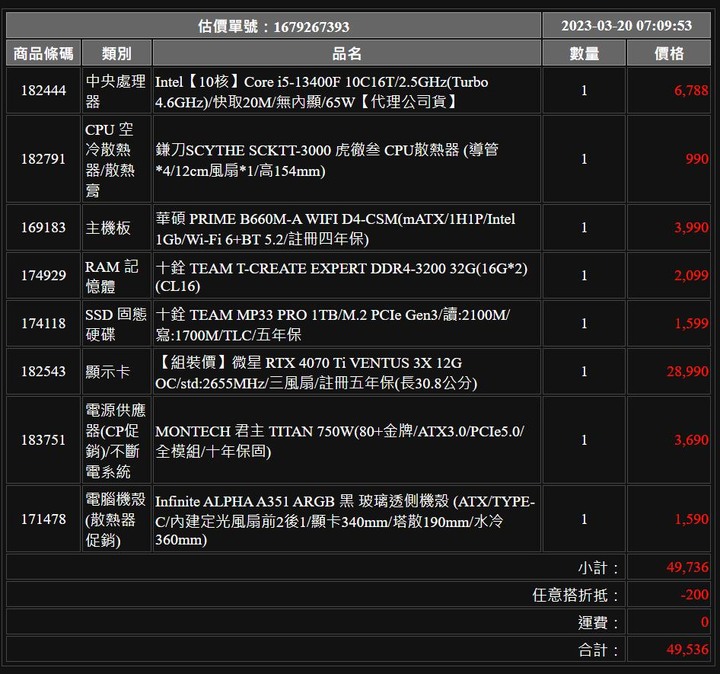Image resolution: width=720 pixels, height=674 pixels.
Task: Click the 小計 label
Action: pyautogui.click(x=598, y=568)
